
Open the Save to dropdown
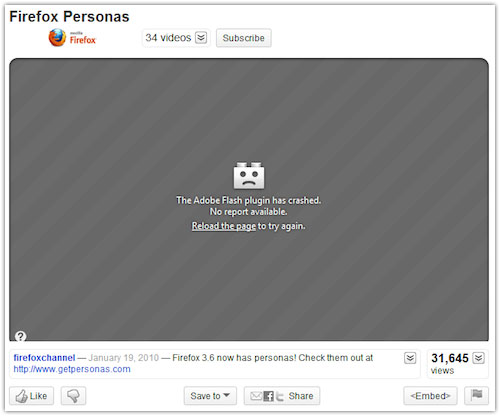coord(210,396)
